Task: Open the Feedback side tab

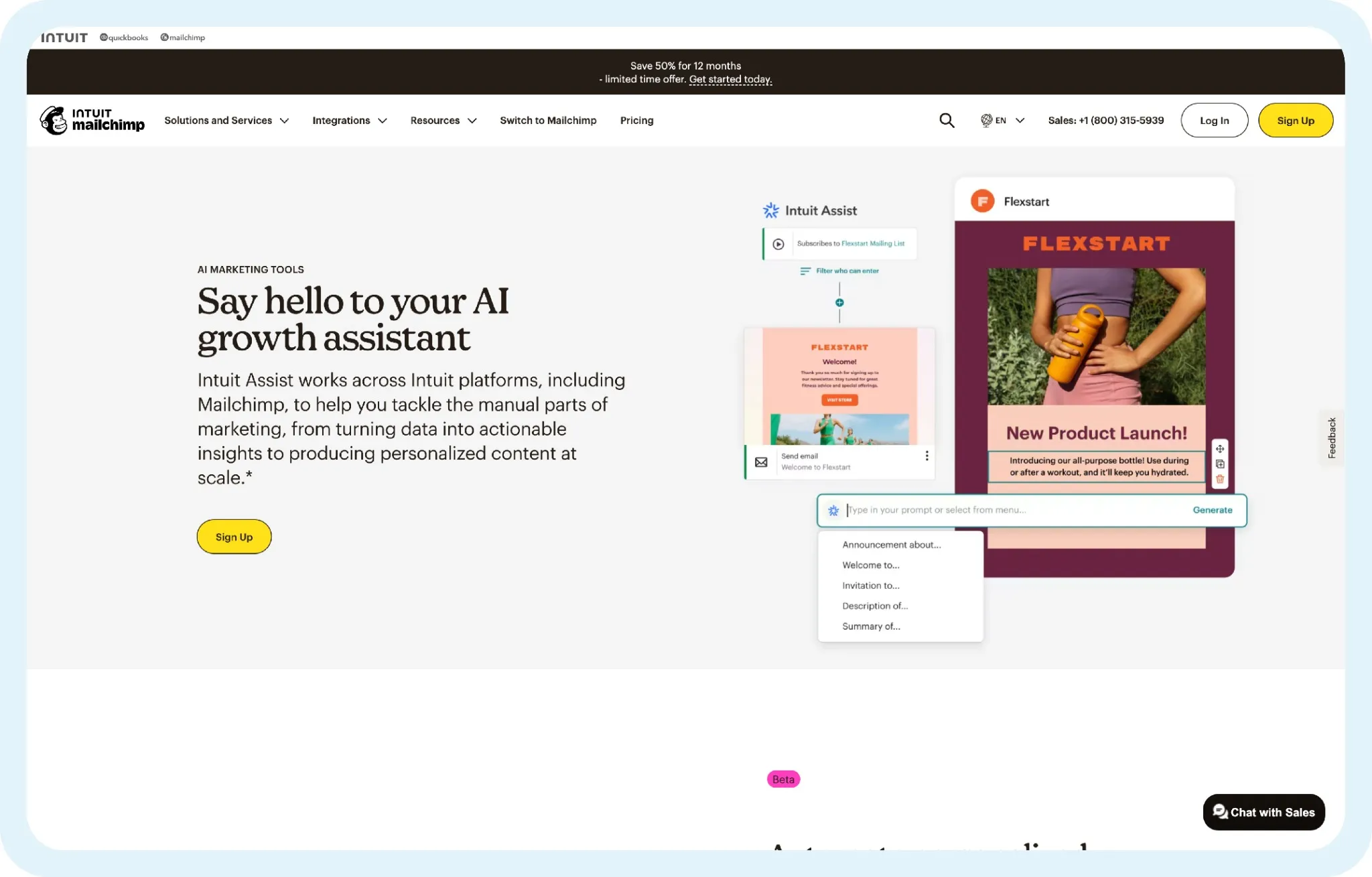Action: [1332, 437]
